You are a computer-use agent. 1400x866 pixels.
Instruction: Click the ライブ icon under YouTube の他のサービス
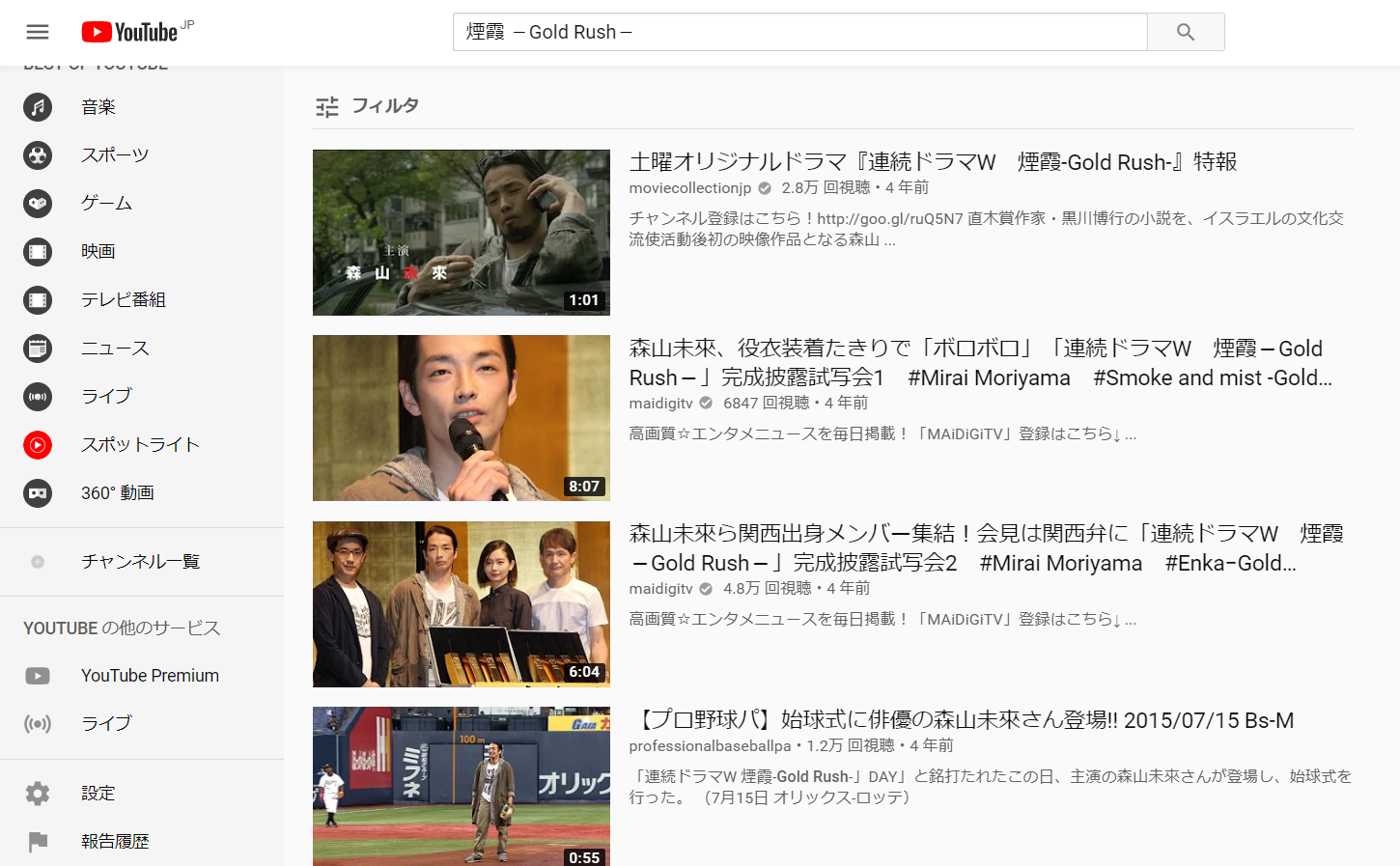click(38, 723)
